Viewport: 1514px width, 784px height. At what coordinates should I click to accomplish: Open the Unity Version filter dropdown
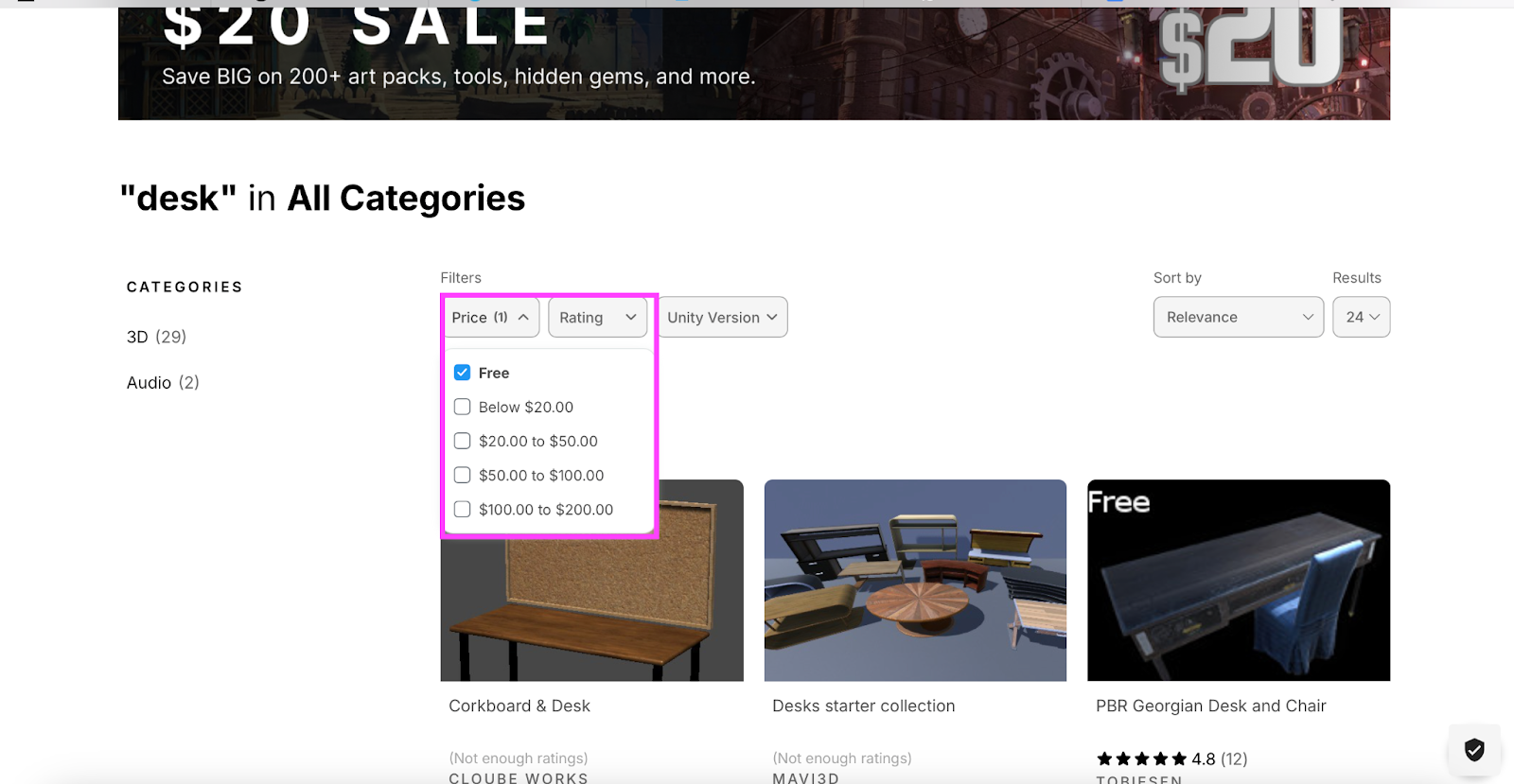pyautogui.click(x=723, y=317)
